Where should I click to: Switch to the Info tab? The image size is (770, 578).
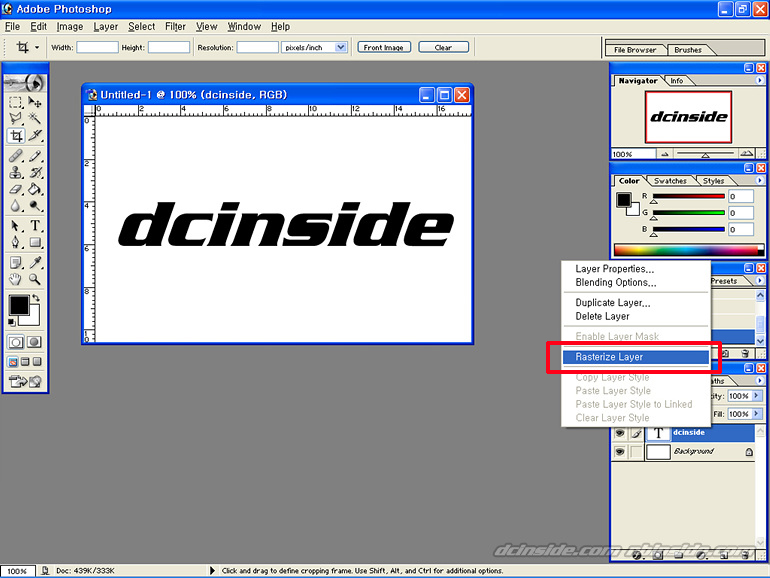[676, 81]
